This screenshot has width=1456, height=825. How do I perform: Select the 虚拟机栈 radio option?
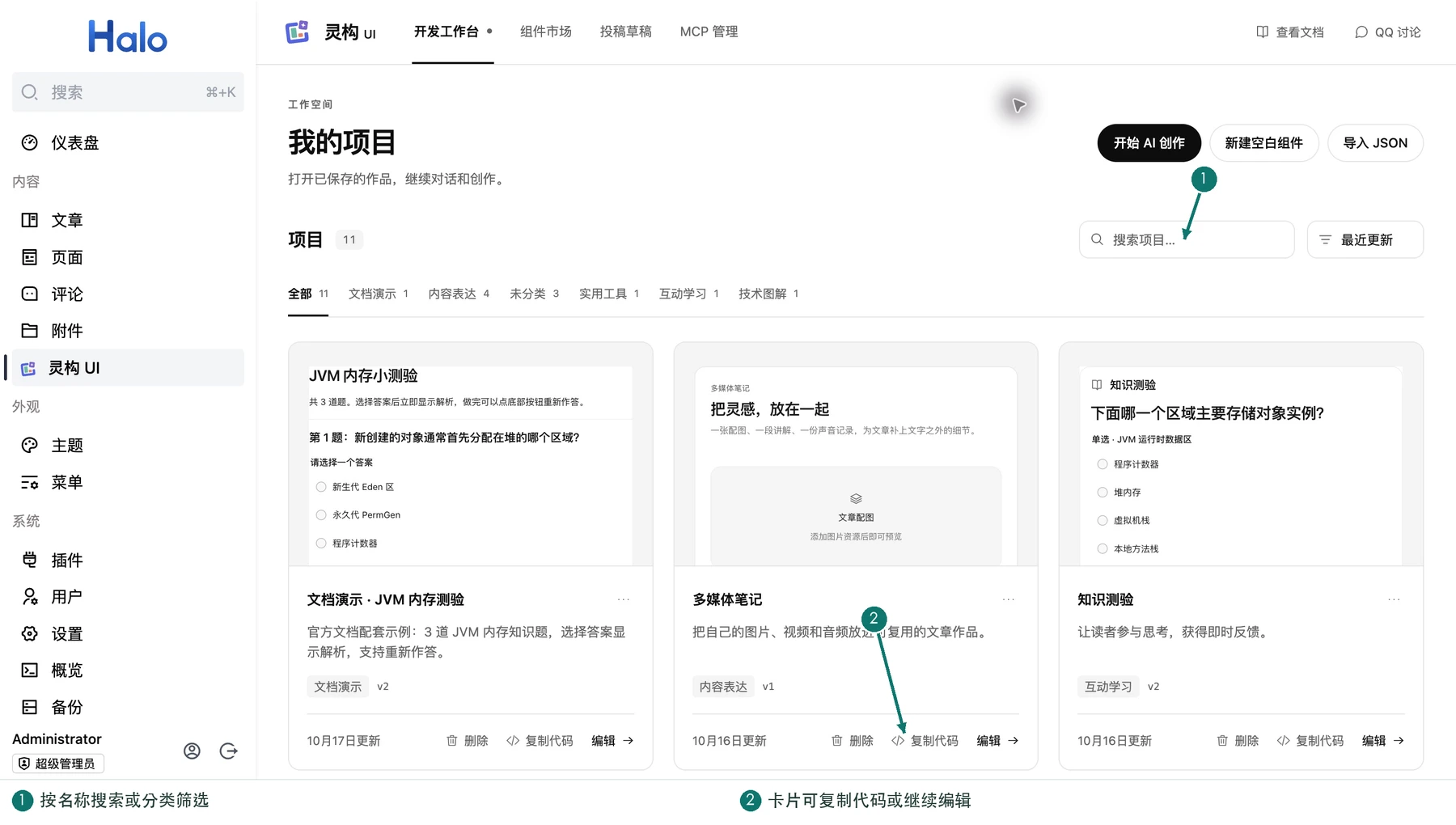click(x=1103, y=520)
